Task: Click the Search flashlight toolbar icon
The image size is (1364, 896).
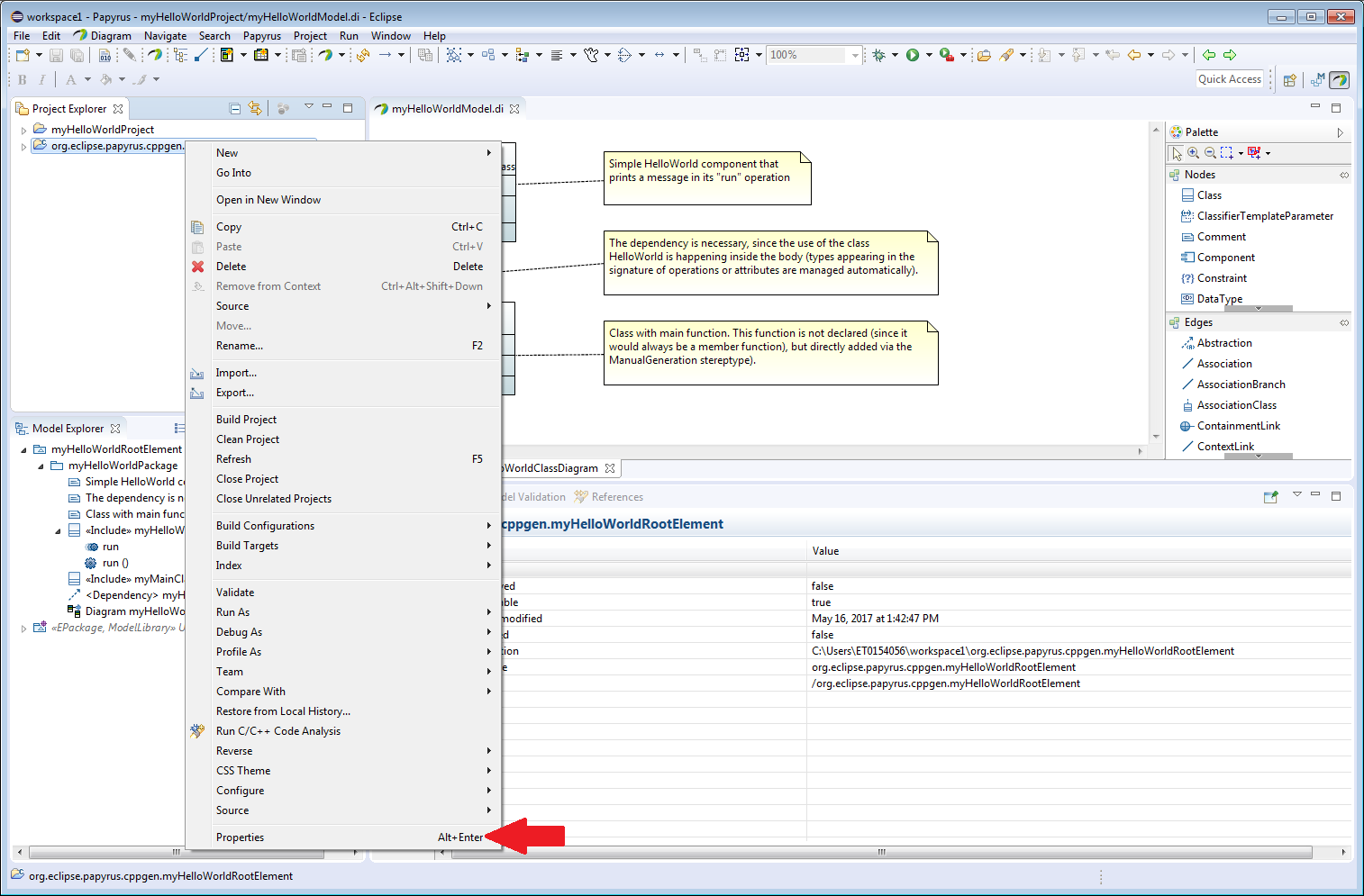Action: pyautogui.click(x=1006, y=55)
